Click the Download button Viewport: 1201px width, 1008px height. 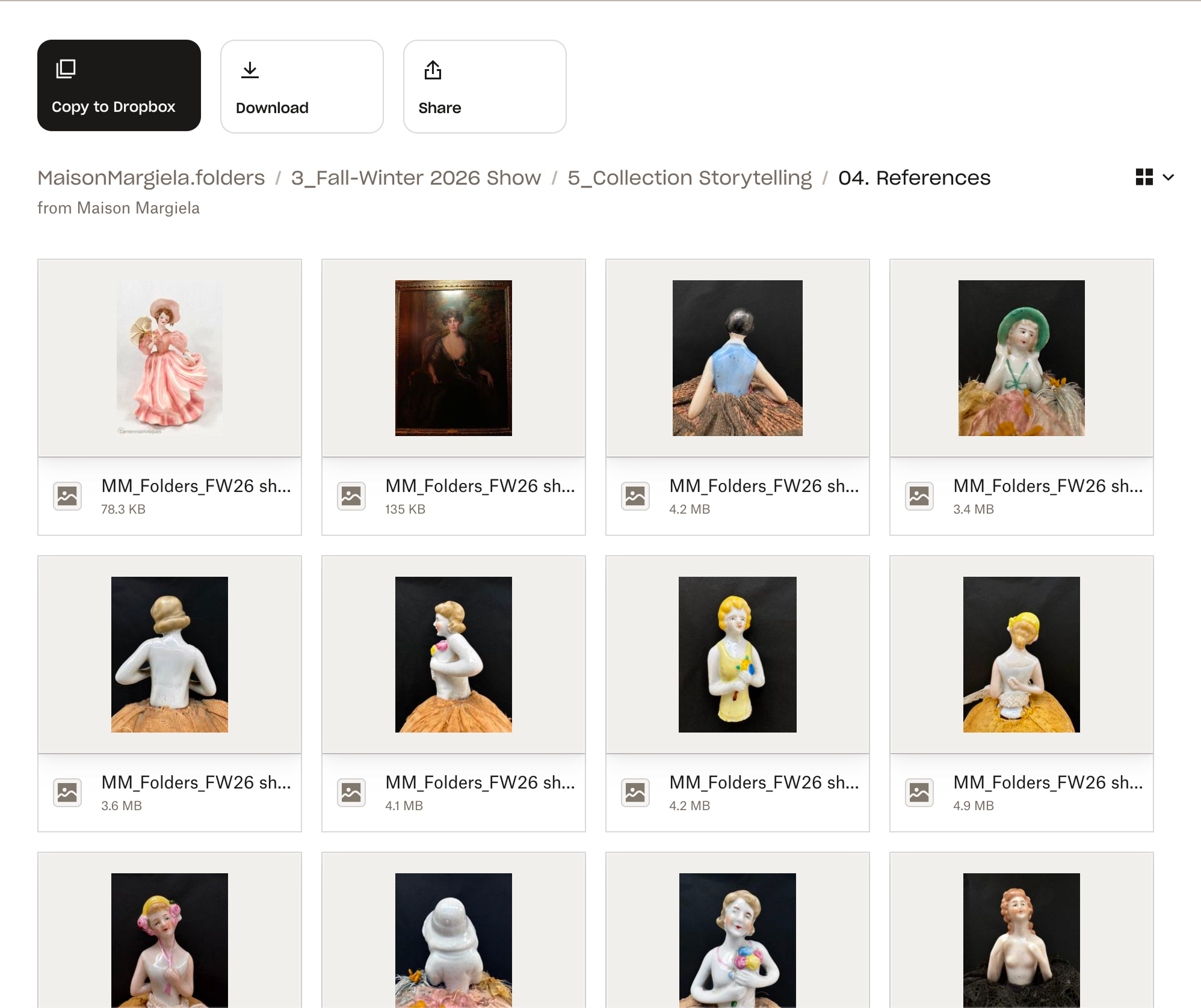pos(302,87)
